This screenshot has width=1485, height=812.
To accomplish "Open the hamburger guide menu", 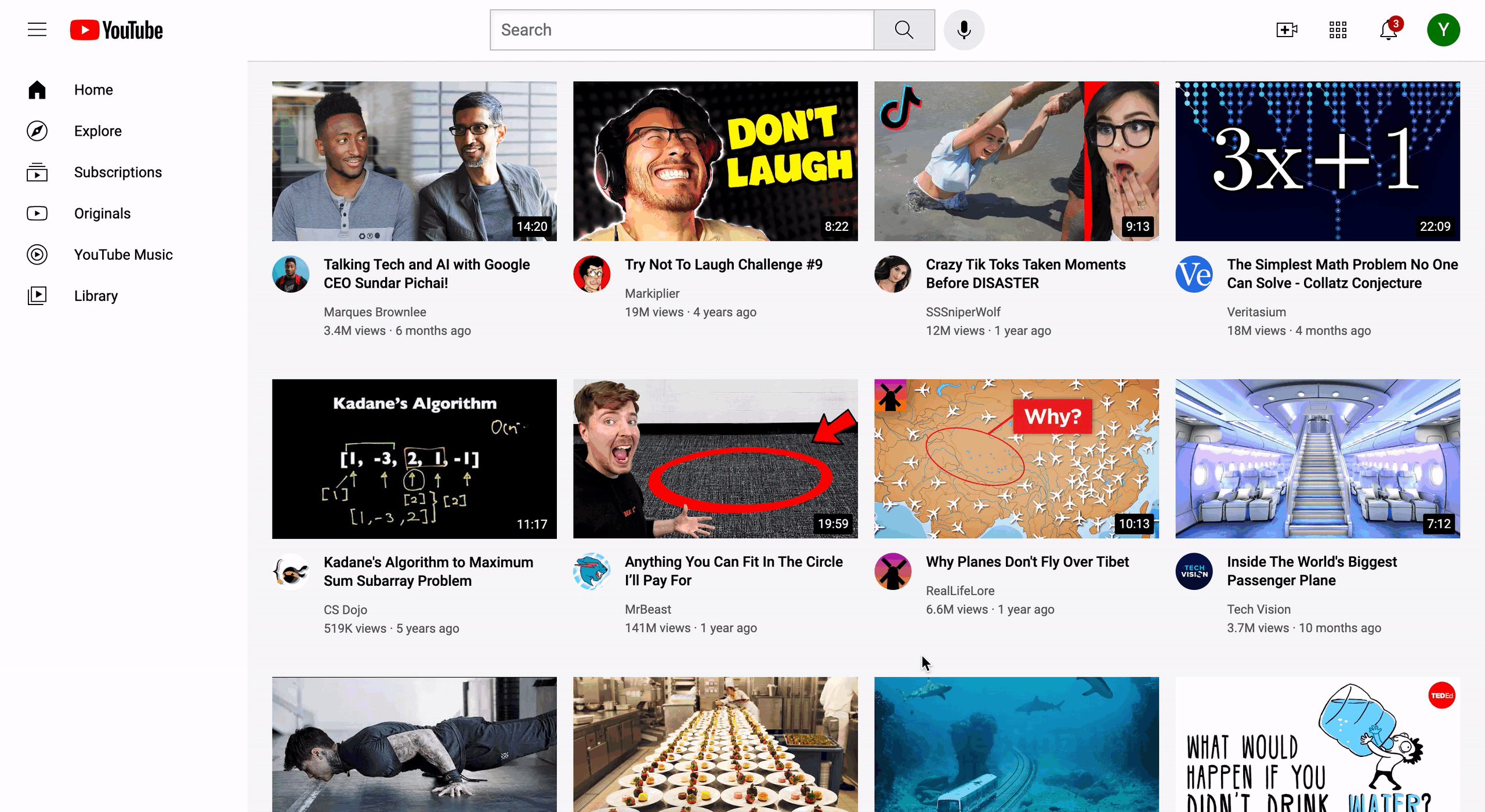I will point(37,30).
